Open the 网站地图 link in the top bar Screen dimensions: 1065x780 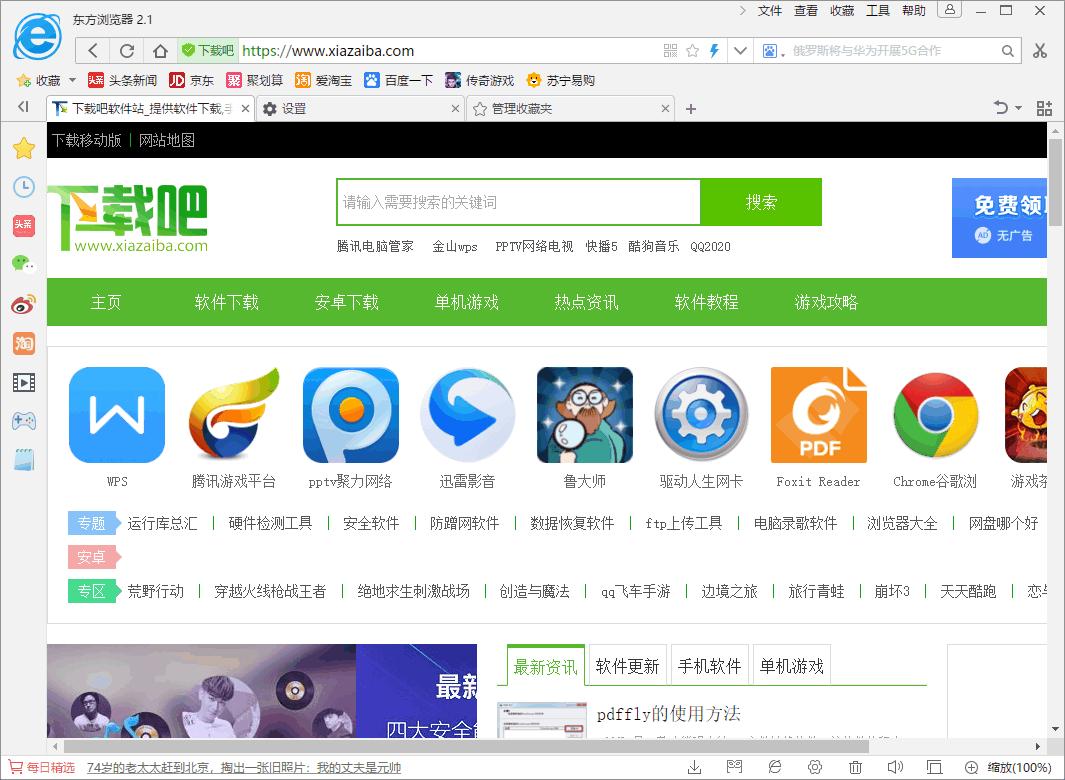(166, 141)
